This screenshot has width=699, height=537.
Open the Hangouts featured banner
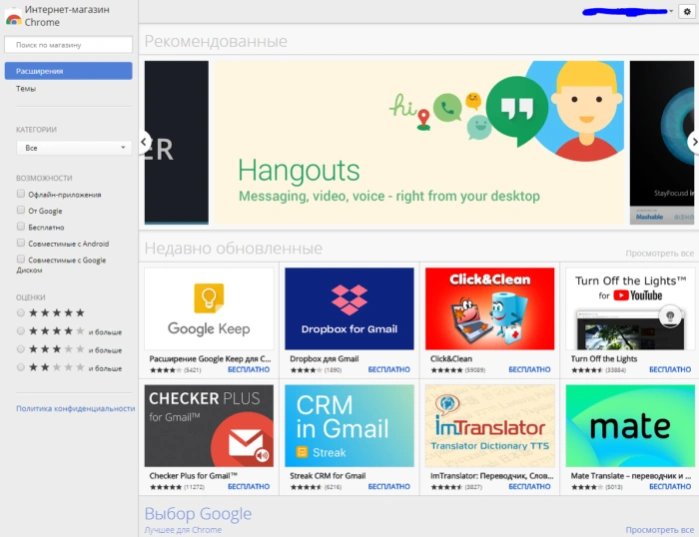coord(419,142)
